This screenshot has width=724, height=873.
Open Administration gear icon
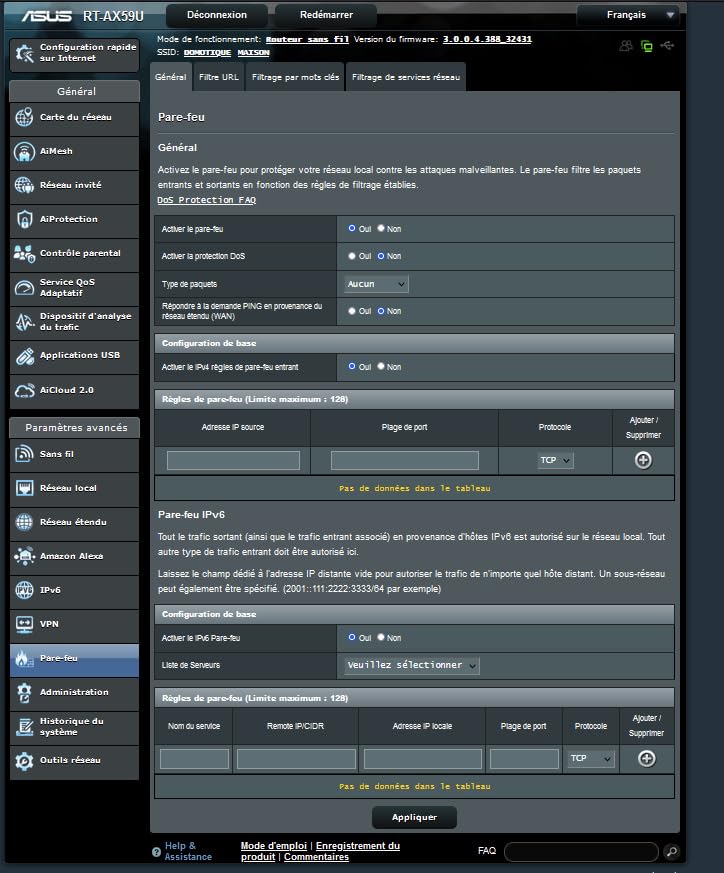[x=24, y=692]
